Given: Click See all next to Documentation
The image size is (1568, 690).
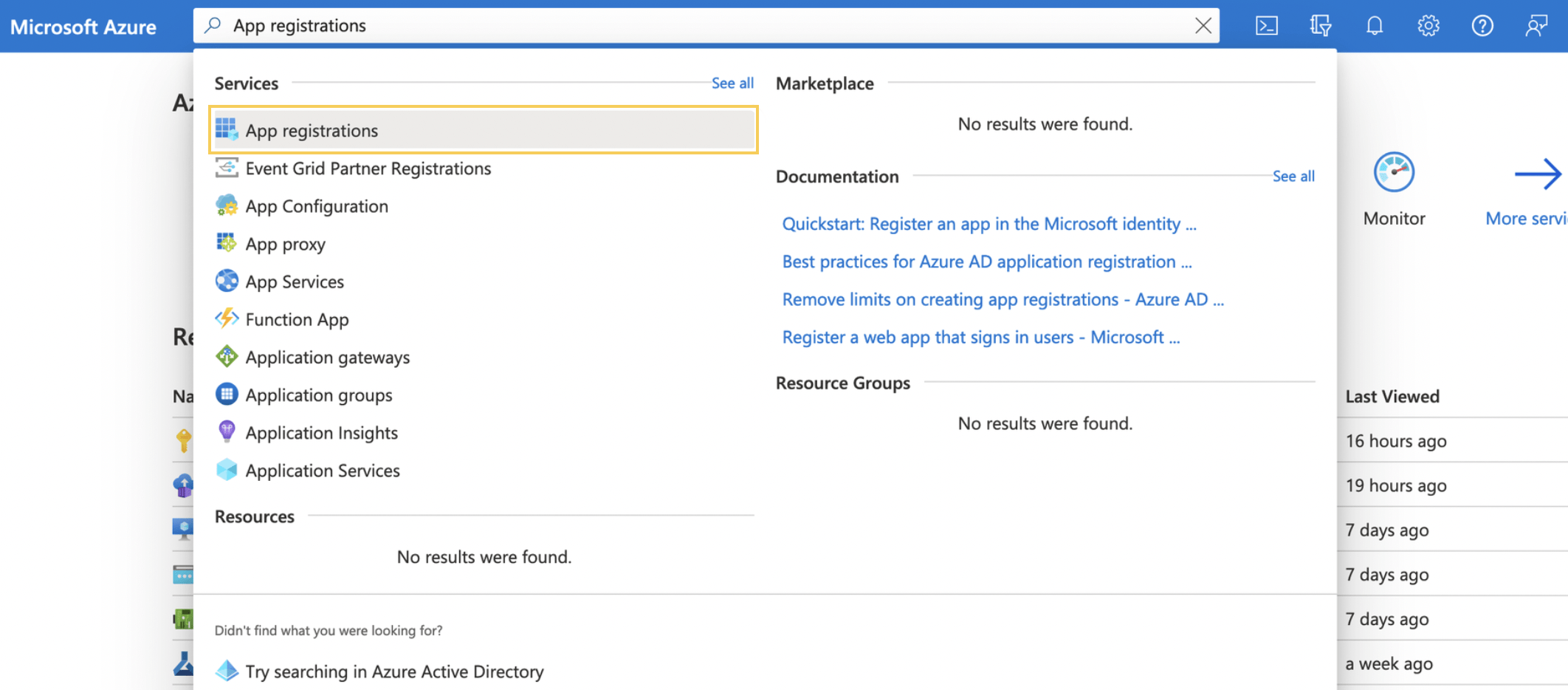Looking at the screenshot, I should tap(1293, 177).
